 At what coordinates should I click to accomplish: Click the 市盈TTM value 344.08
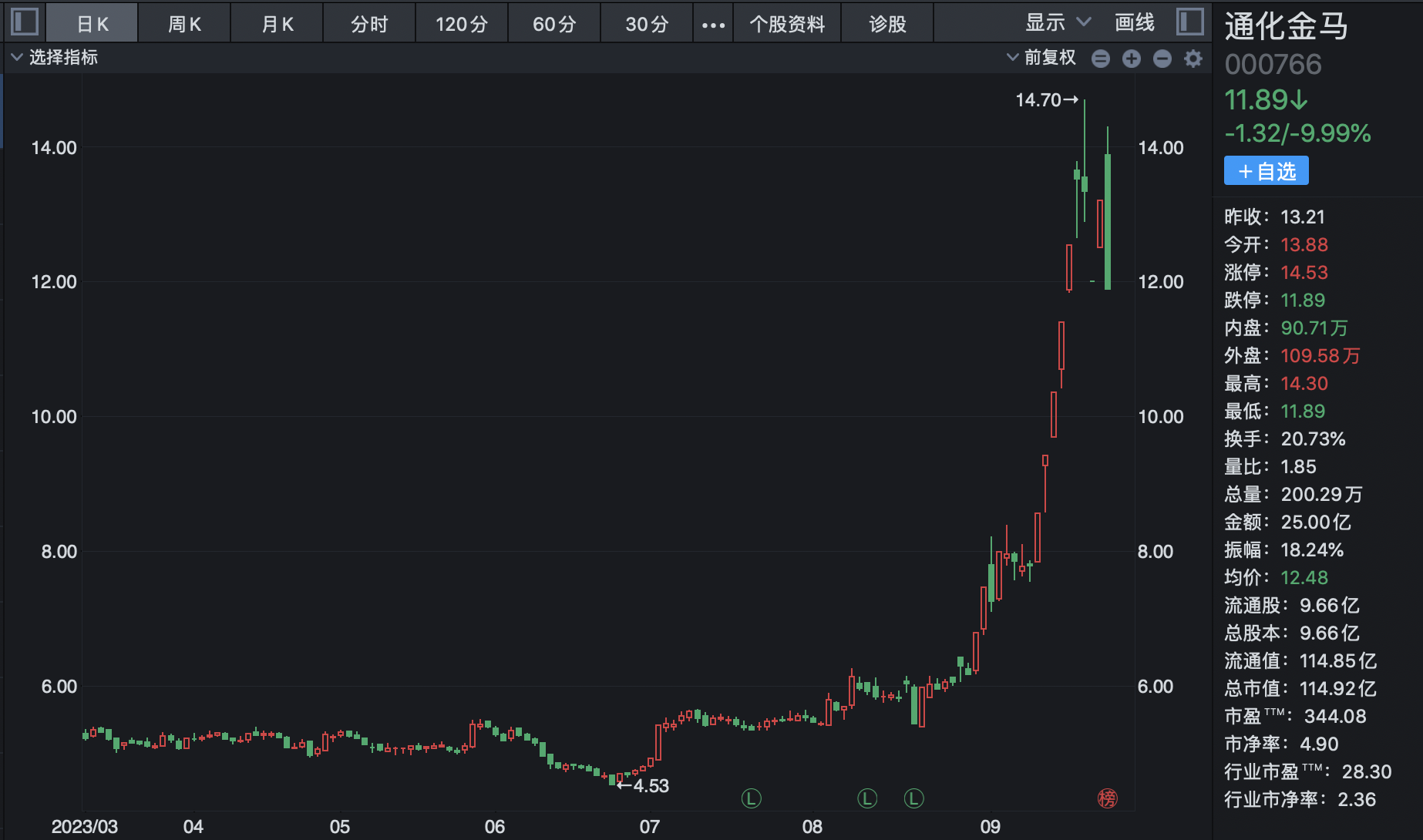click(1335, 717)
